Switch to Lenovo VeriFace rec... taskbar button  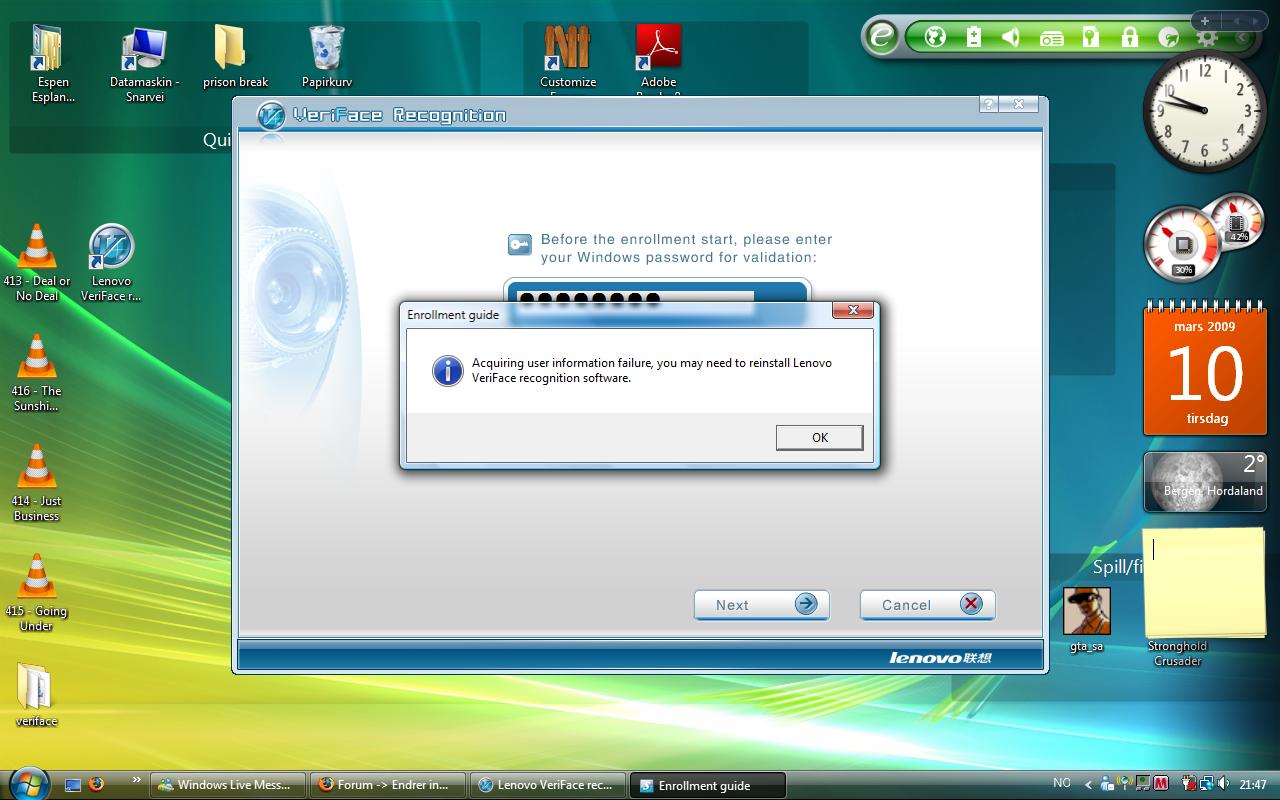[548, 785]
